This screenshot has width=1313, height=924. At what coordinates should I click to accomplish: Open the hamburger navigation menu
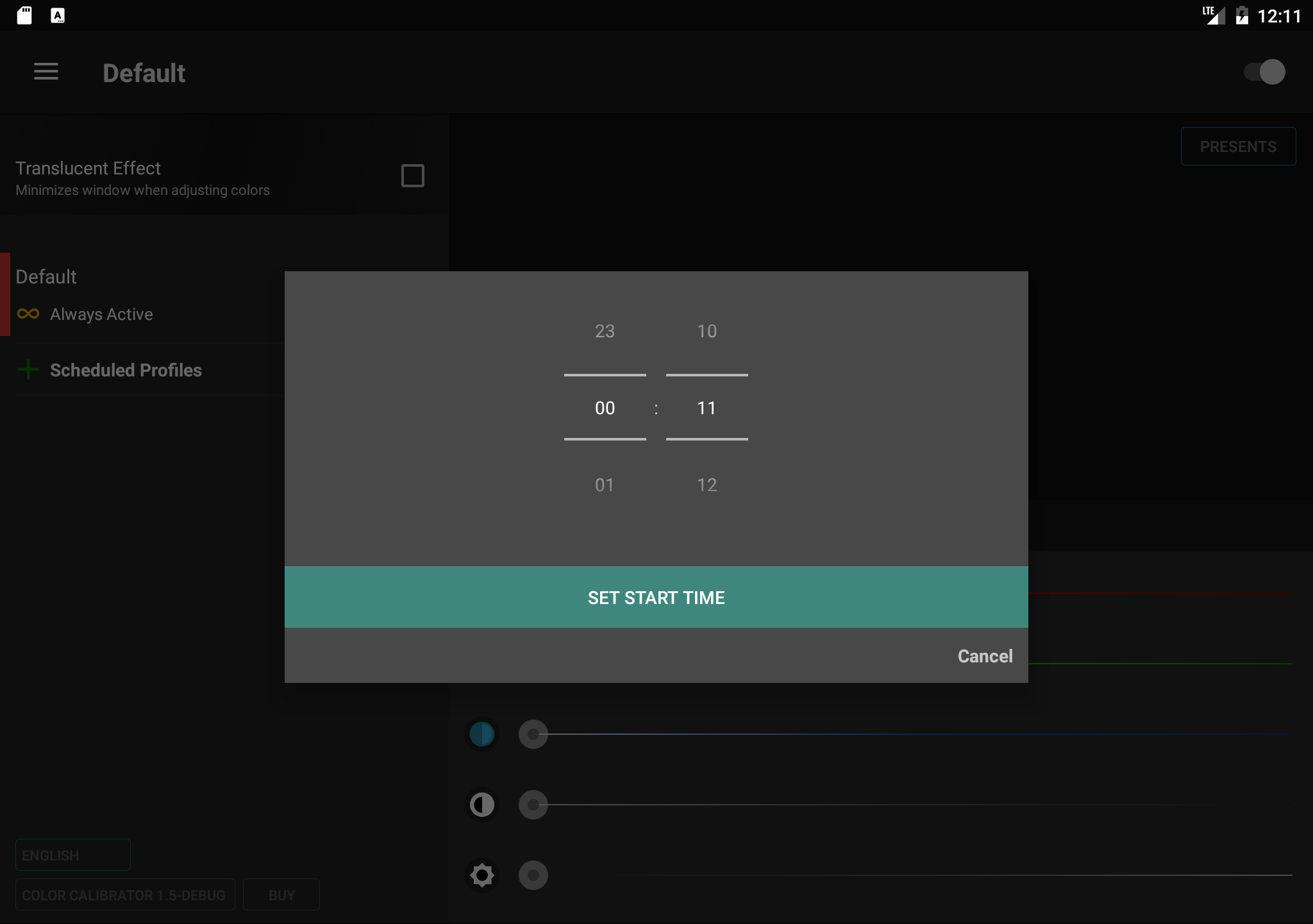coord(46,72)
